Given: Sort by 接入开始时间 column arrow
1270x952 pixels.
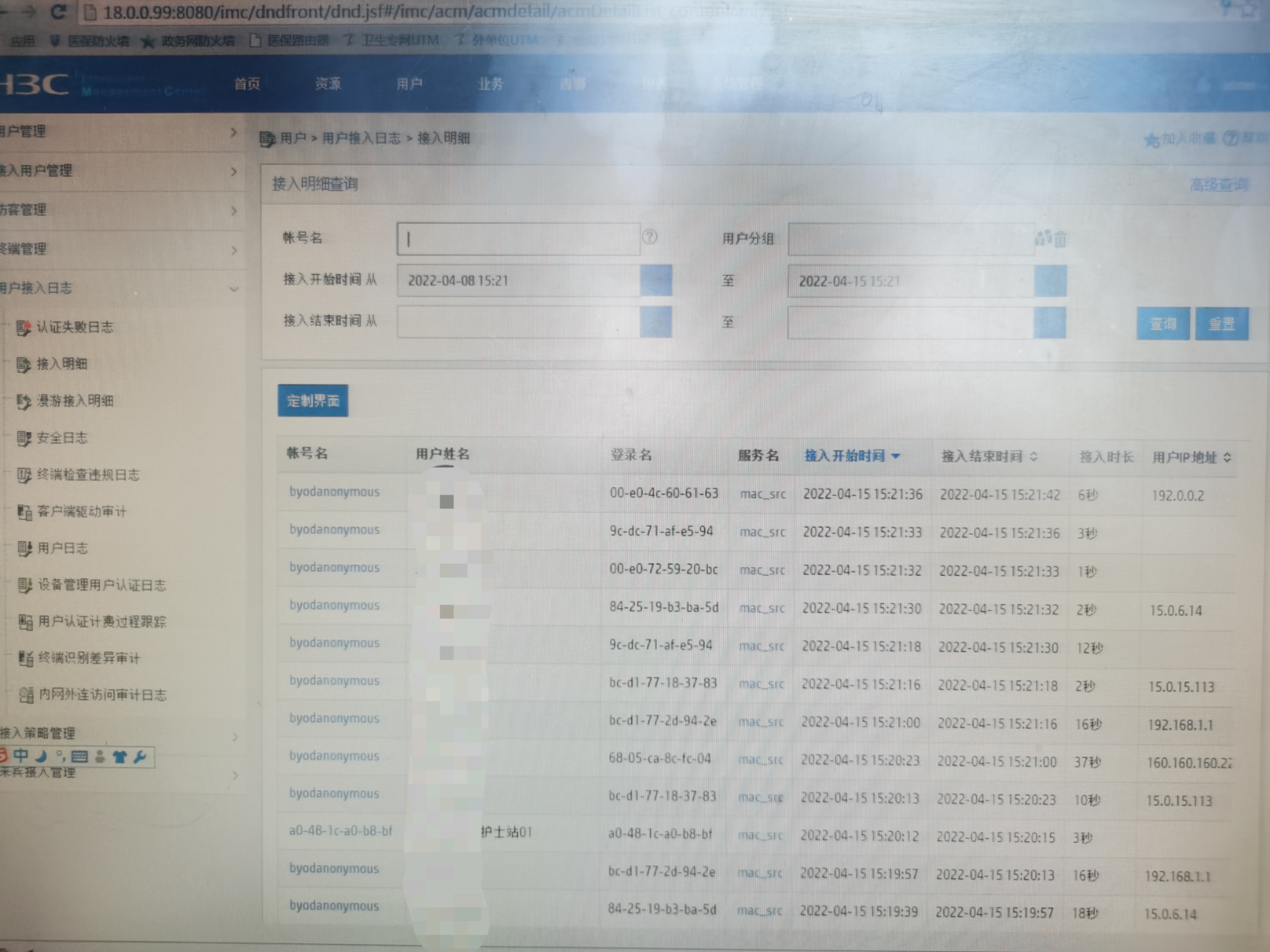Looking at the screenshot, I should tap(895, 457).
